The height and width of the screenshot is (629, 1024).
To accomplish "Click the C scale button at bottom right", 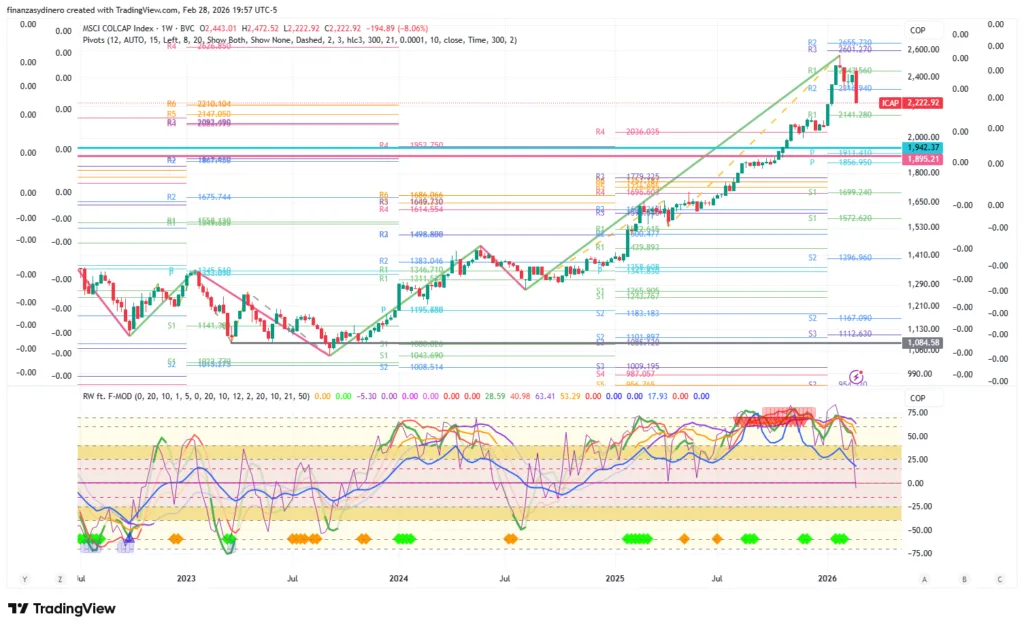I will pyautogui.click(x=999, y=579).
